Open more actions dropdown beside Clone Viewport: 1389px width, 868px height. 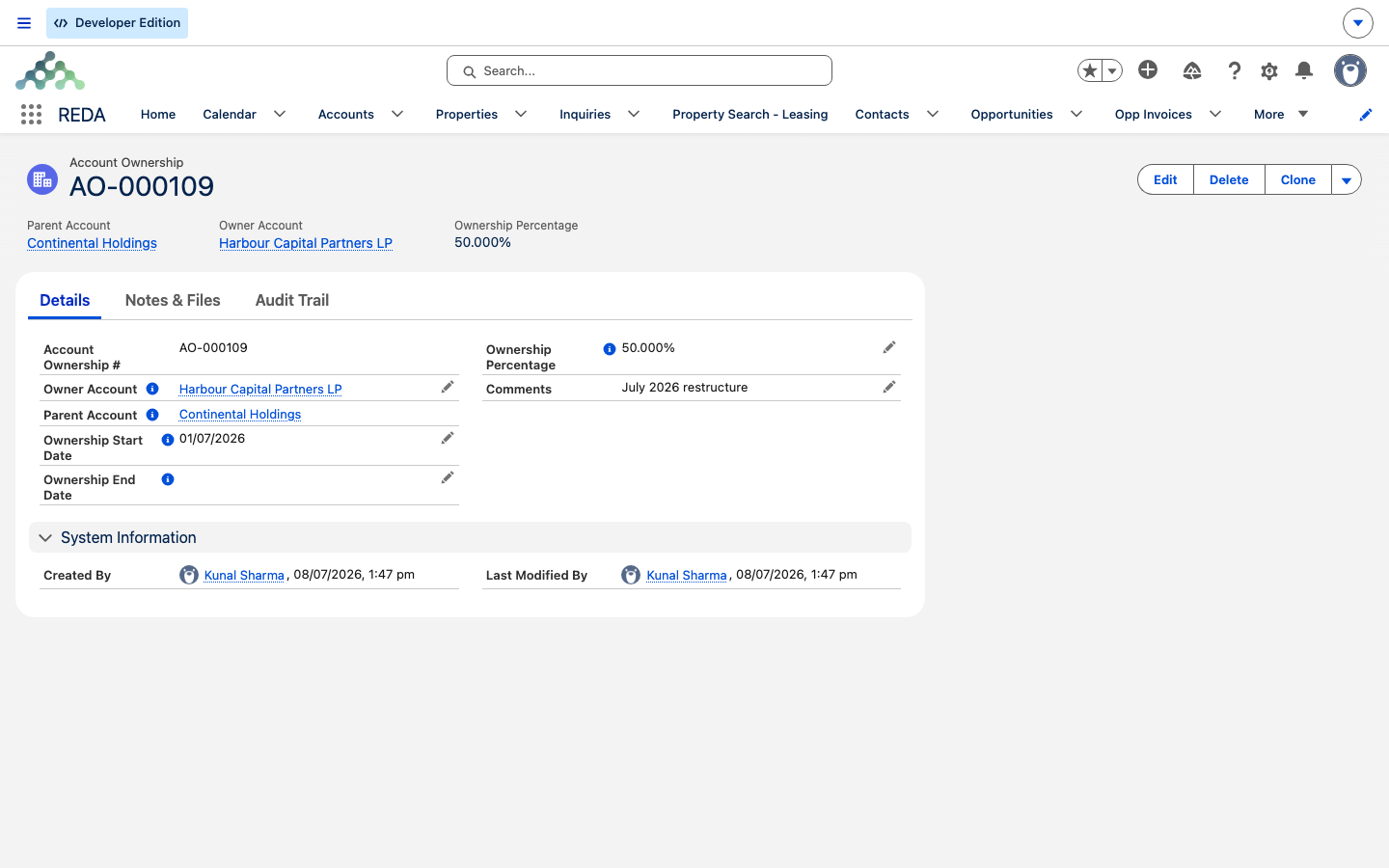tap(1347, 179)
